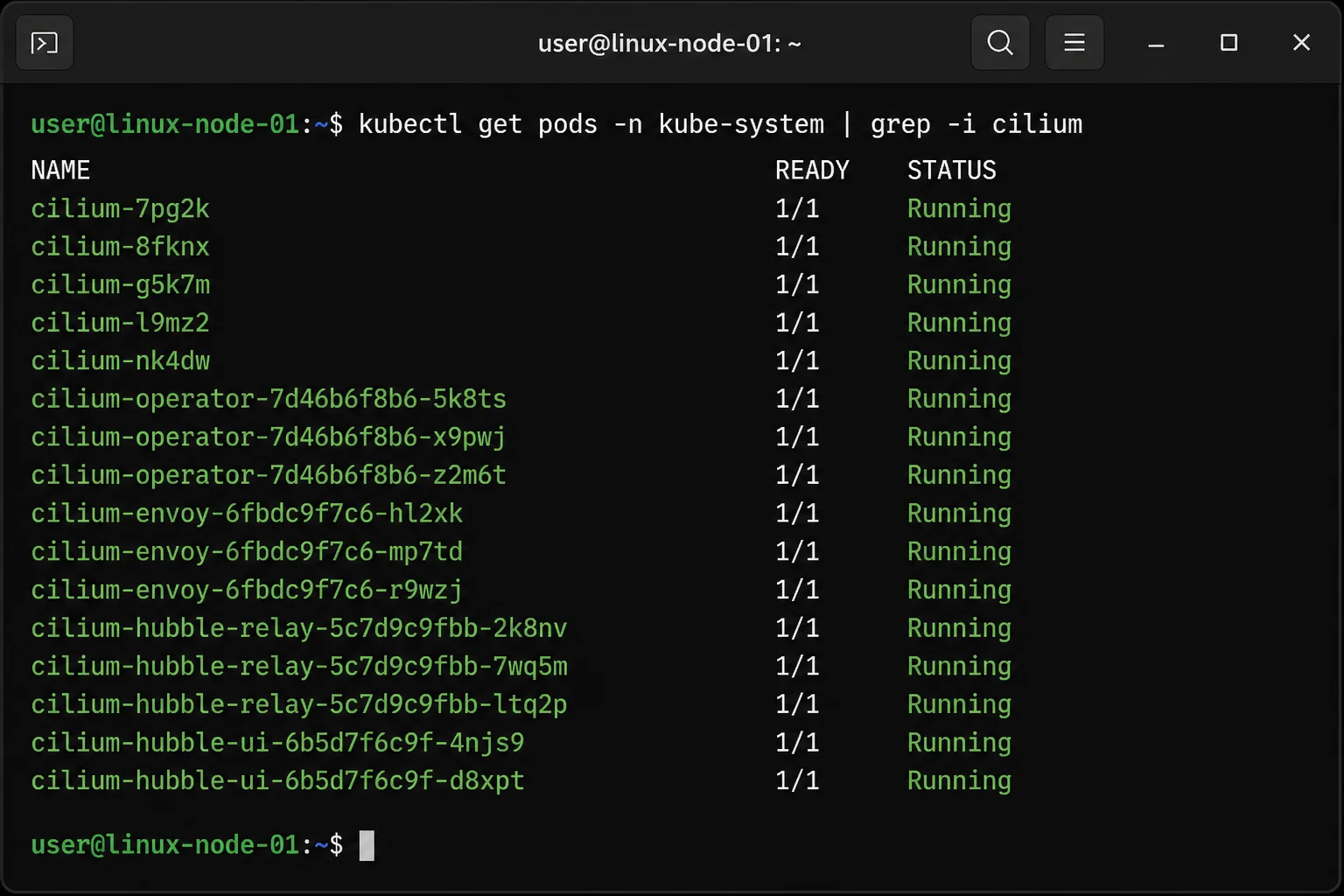Select pod cilium-hubble-ui-6b5d7f6c9f-4njs9
This screenshot has width=1344, height=896.
point(277,743)
